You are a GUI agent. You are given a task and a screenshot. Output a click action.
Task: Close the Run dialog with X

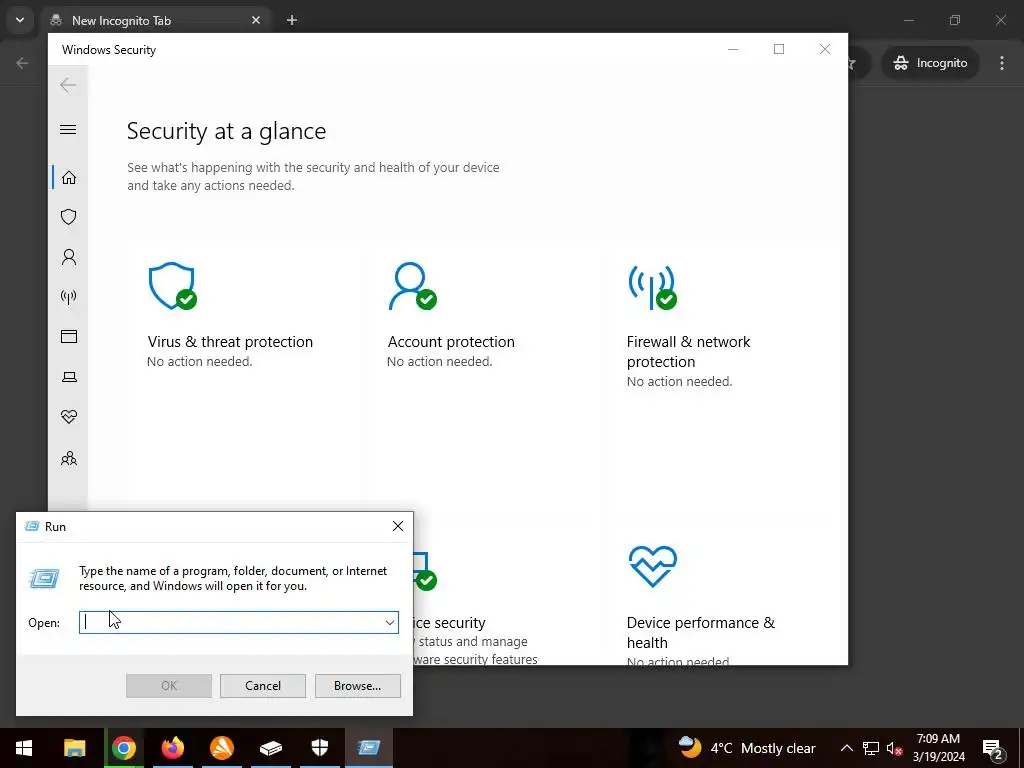pyautogui.click(x=398, y=526)
